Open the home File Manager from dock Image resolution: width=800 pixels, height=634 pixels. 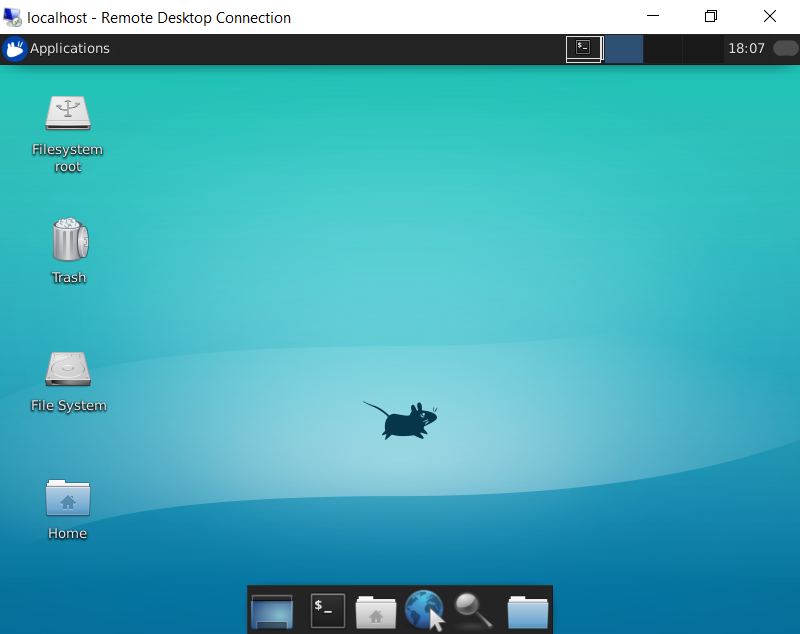click(376, 611)
